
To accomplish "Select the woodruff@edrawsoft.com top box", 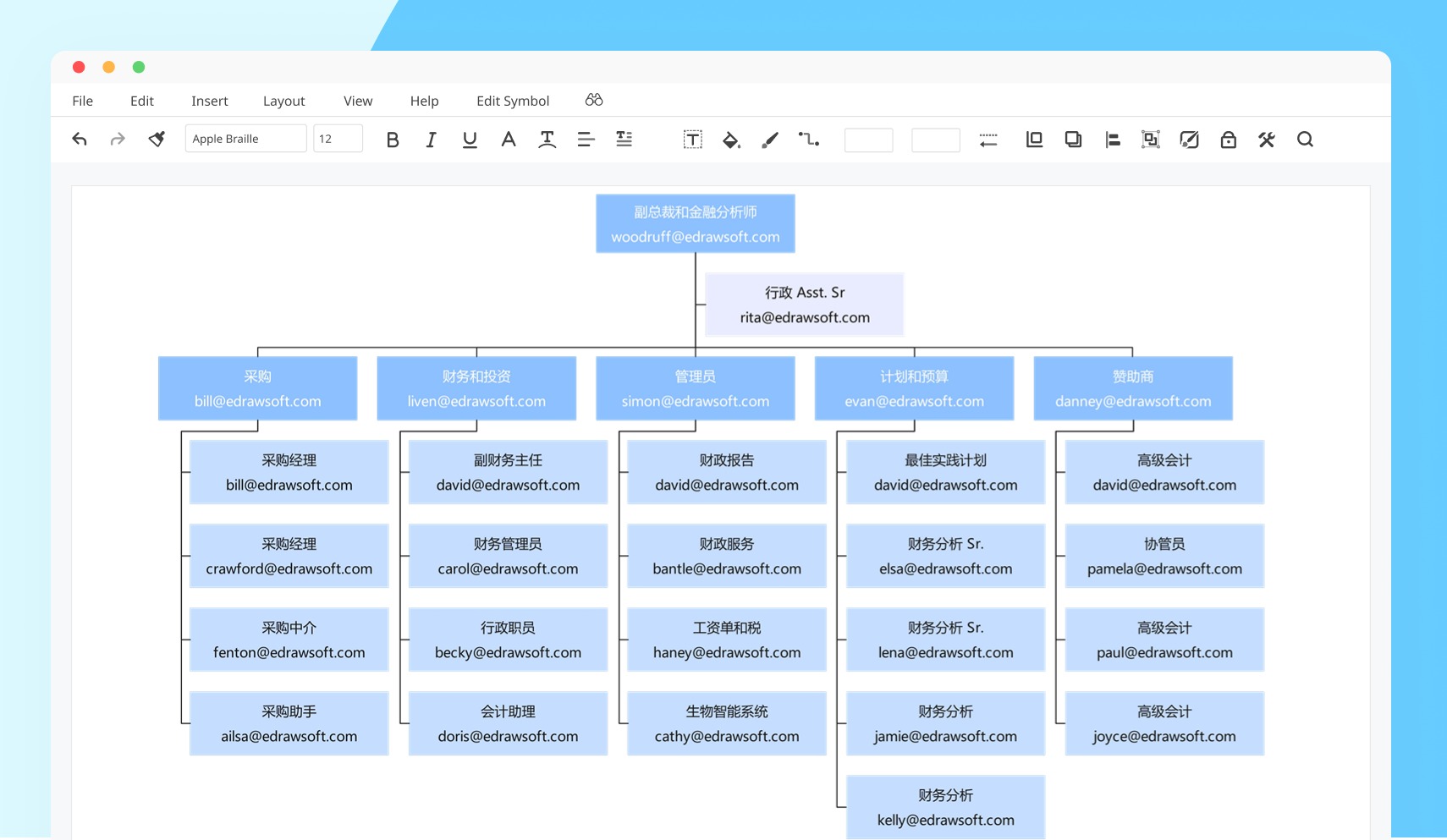I will pyautogui.click(x=696, y=223).
